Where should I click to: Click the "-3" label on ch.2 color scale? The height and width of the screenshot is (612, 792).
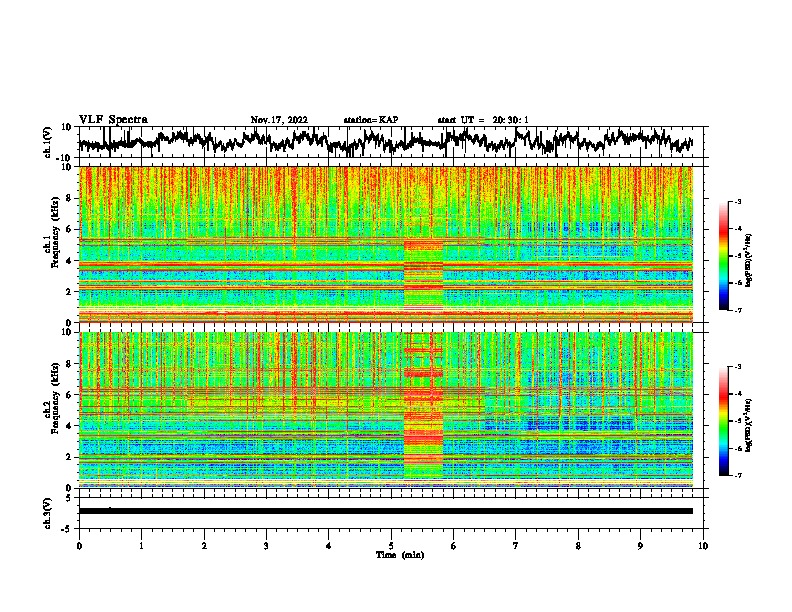(738, 367)
